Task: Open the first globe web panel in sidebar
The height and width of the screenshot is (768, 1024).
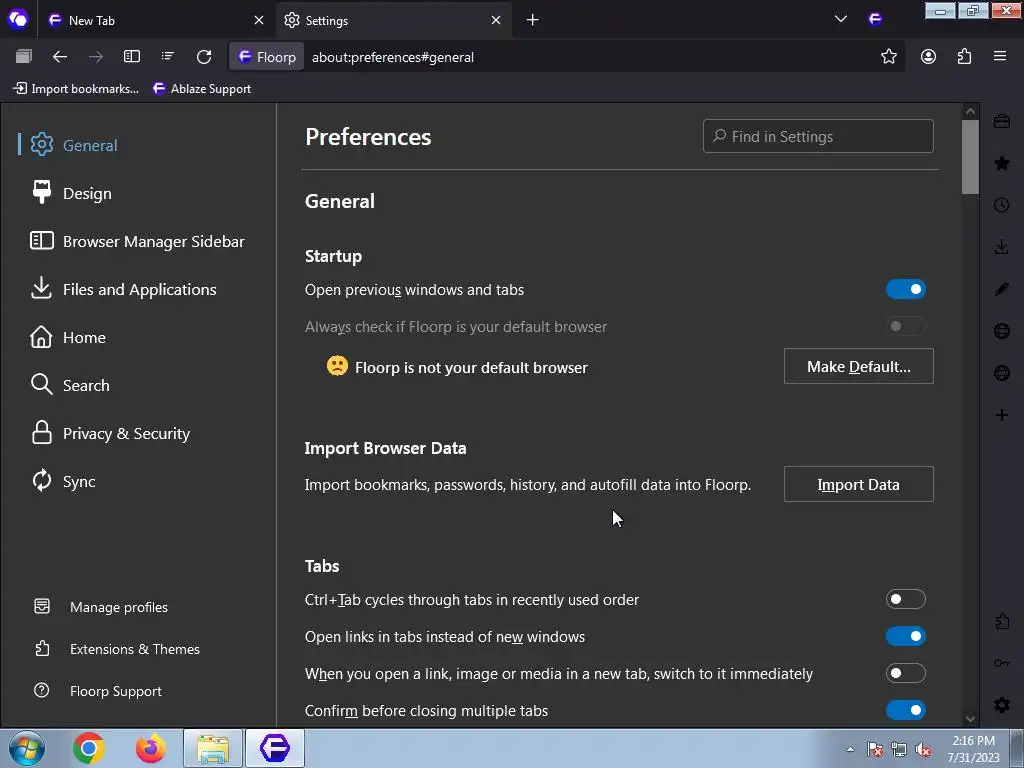Action: pos(1002,331)
